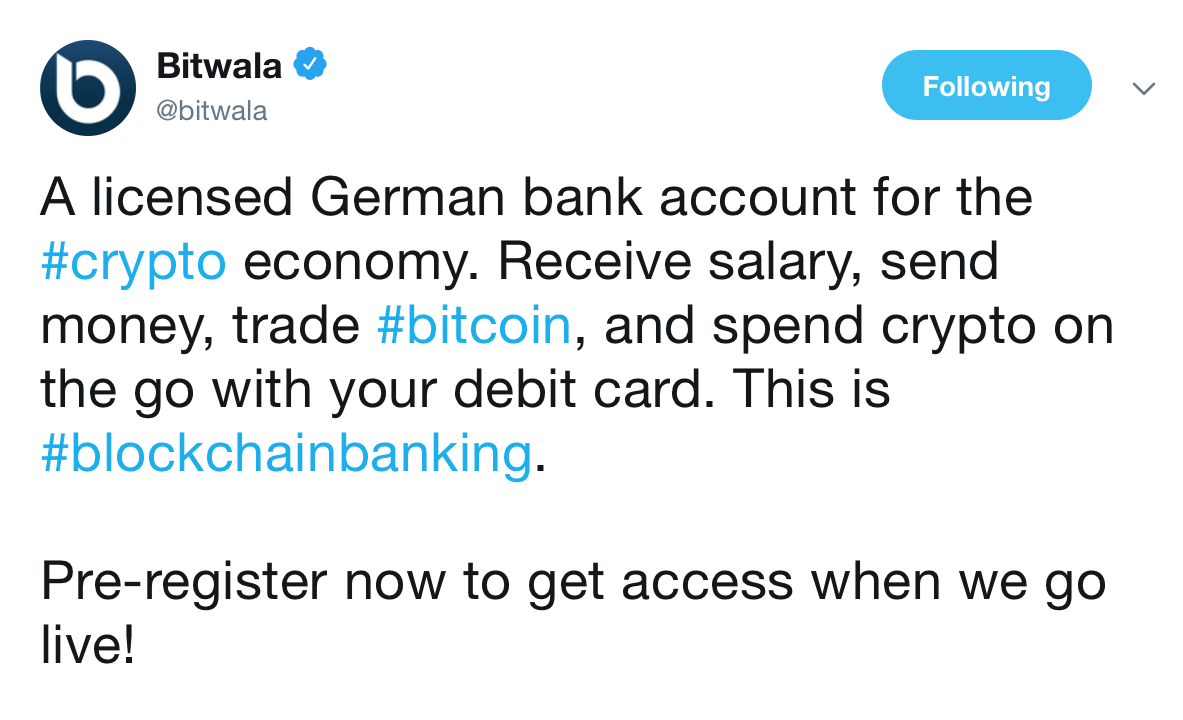Open the #blockchainbanking hashtag
The height and width of the screenshot is (720, 1183).
coord(287,453)
